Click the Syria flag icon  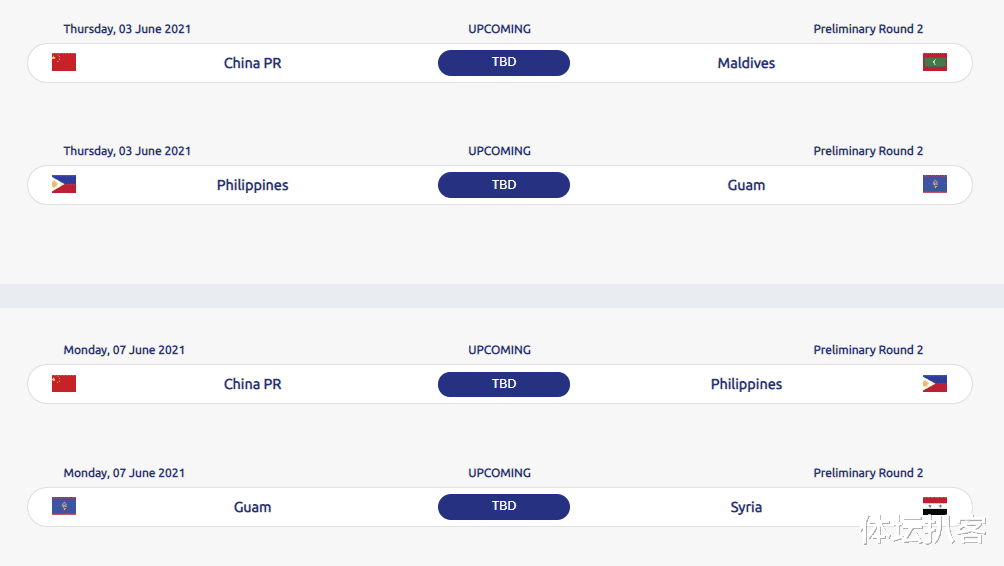click(934, 506)
